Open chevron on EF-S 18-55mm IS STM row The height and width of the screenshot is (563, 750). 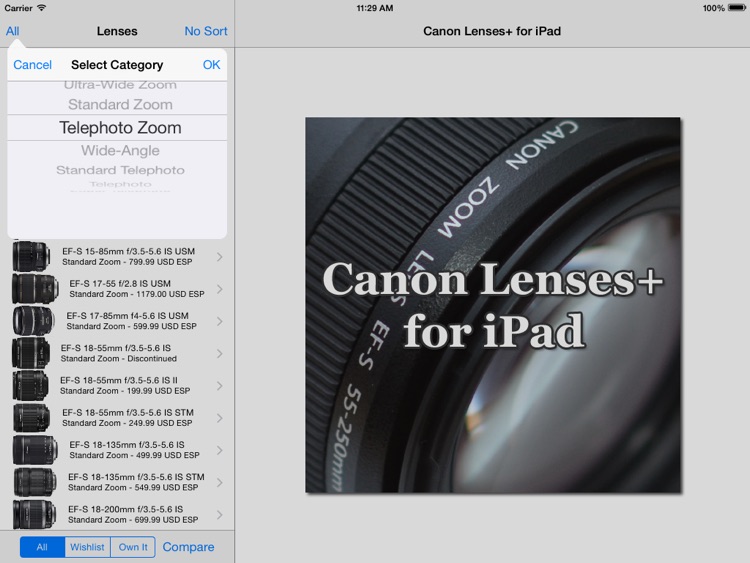click(220, 418)
